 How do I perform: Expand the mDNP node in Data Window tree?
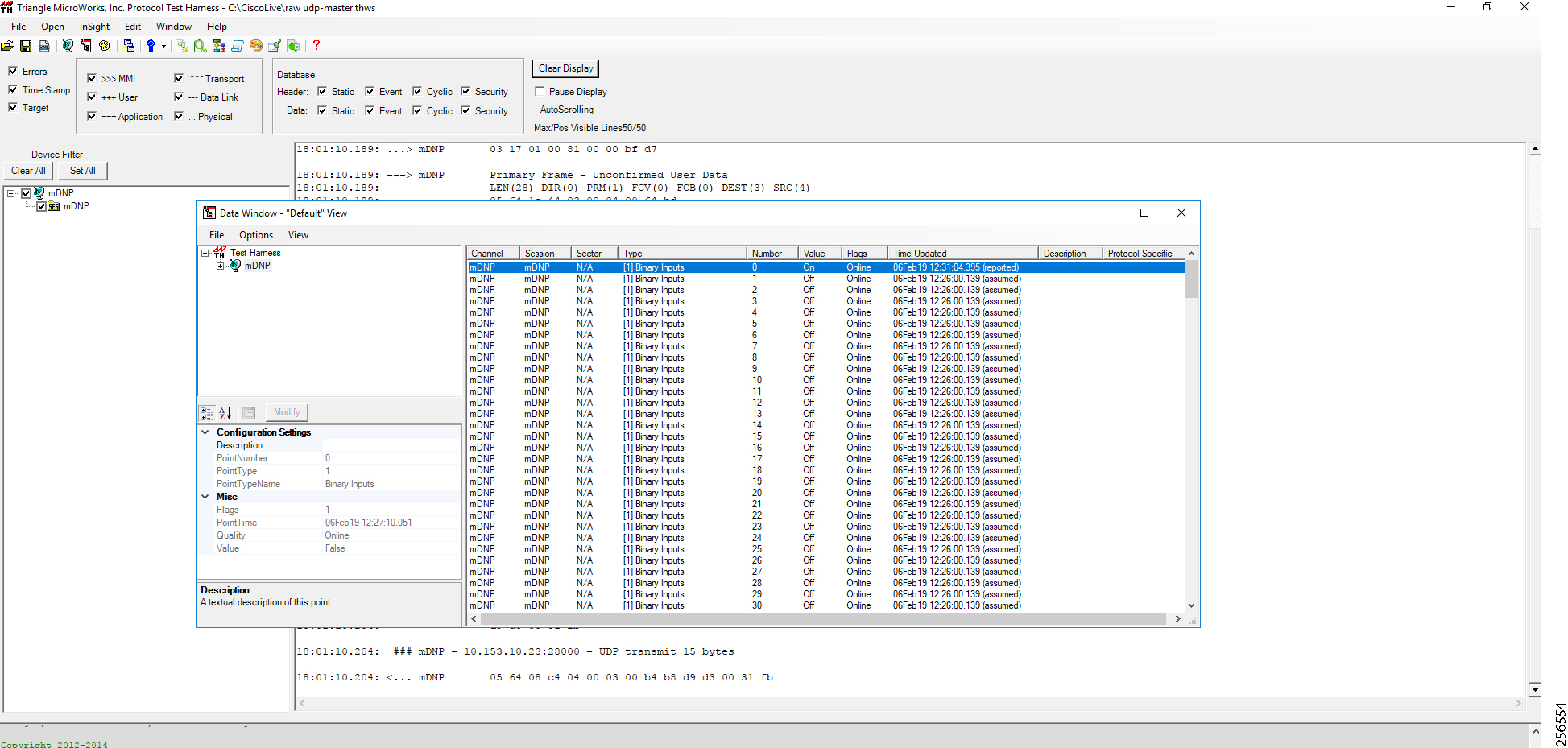220,266
